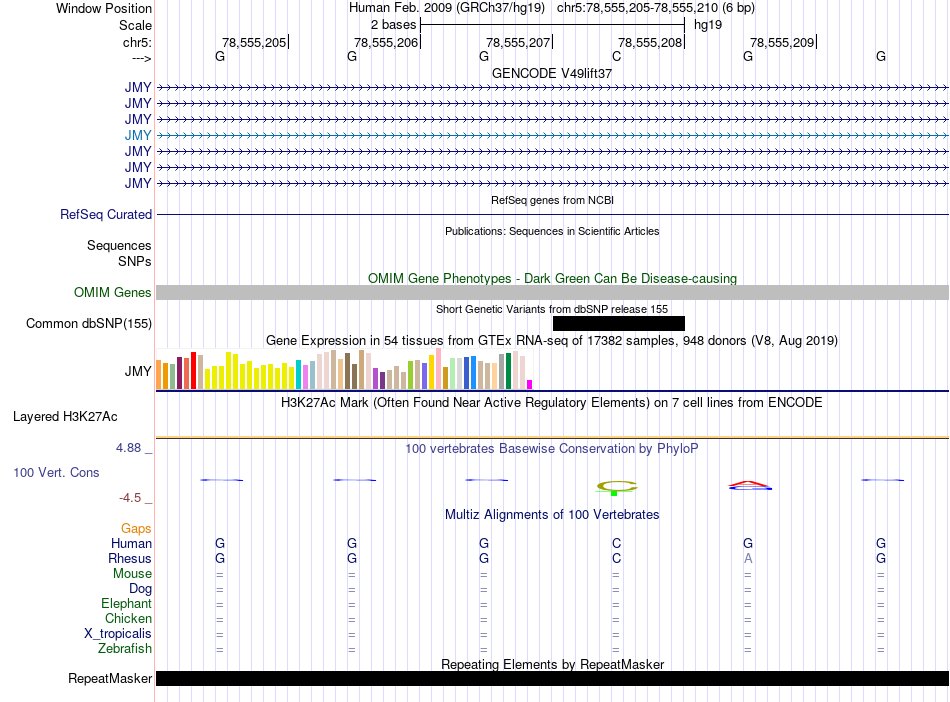
Task: Click the 100 Vert. Cons label
Action: pyautogui.click(x=56, y=472)
